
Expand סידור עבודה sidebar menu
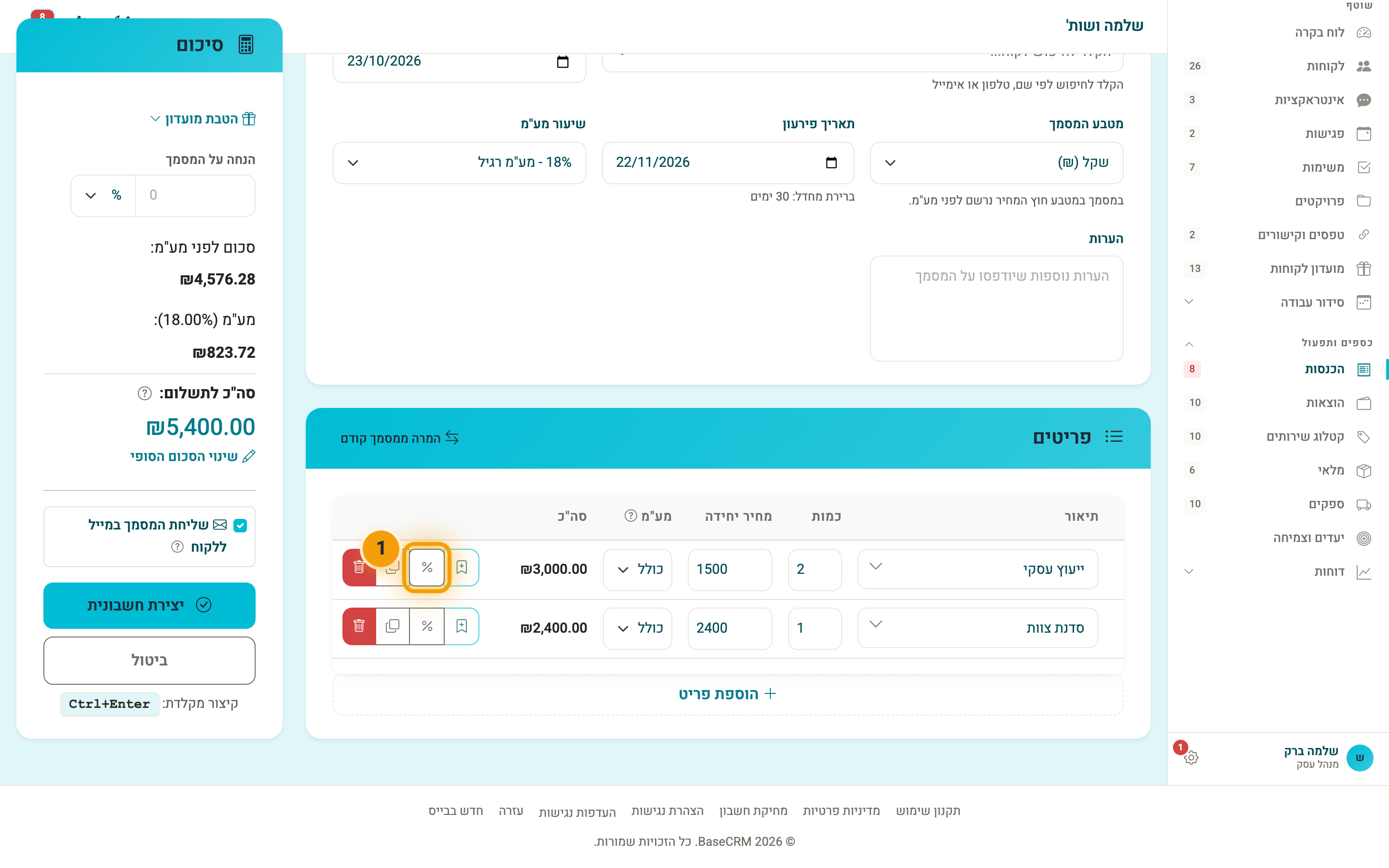[x=1277, y=302]
